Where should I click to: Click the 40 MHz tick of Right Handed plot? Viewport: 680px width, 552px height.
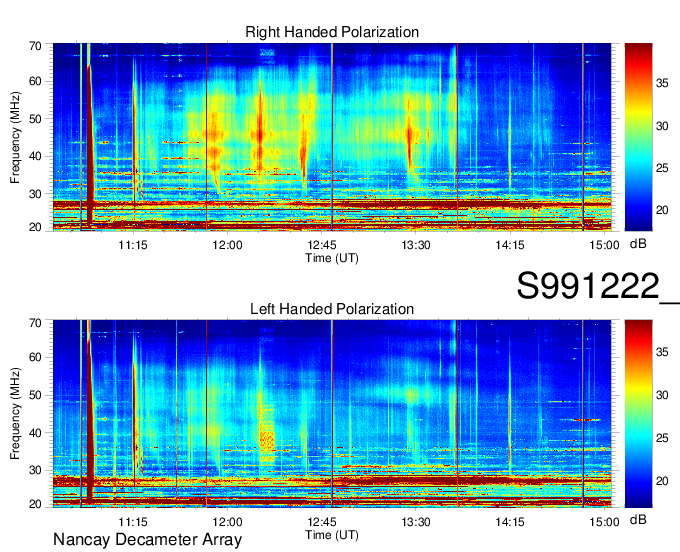click(x=35, y=156)
